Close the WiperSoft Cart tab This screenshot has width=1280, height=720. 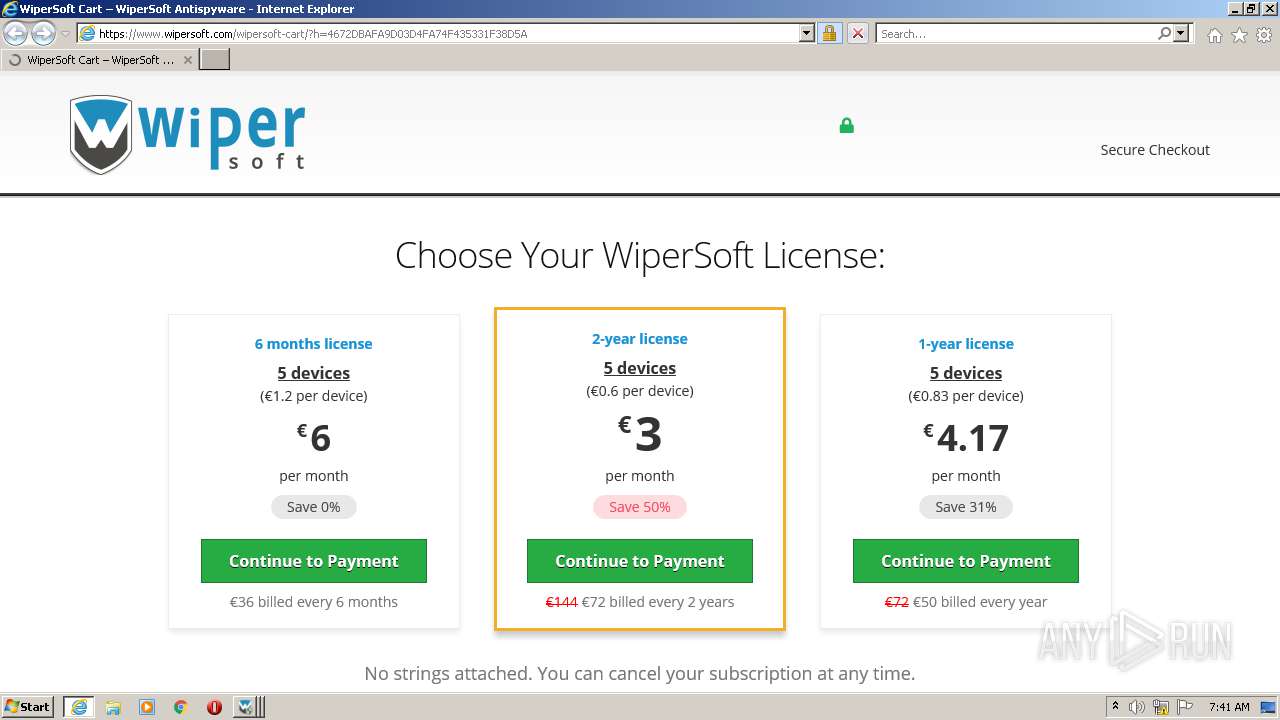click(x=188, y=60)
